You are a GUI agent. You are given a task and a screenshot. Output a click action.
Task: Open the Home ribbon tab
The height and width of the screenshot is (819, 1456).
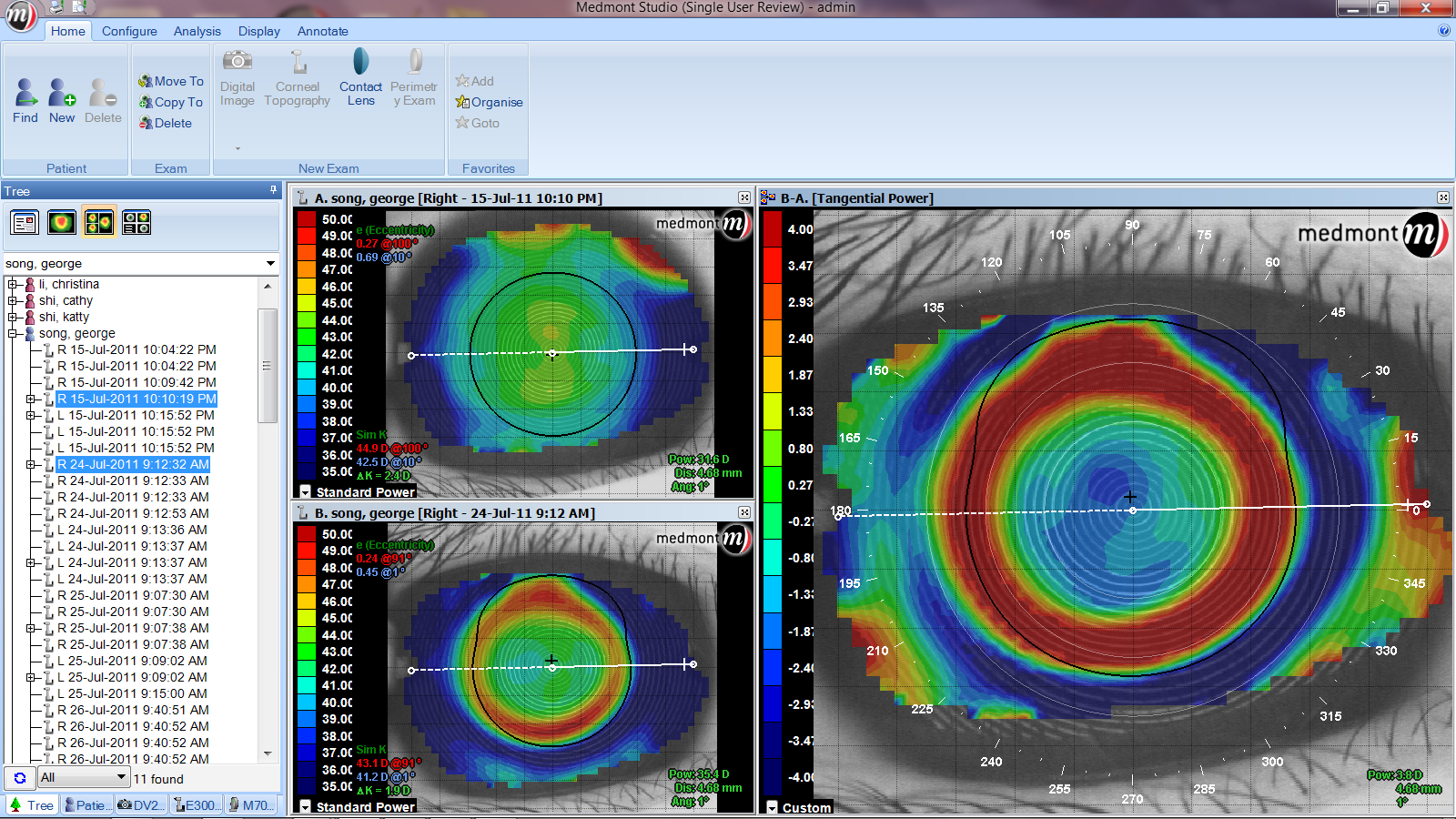68,31
